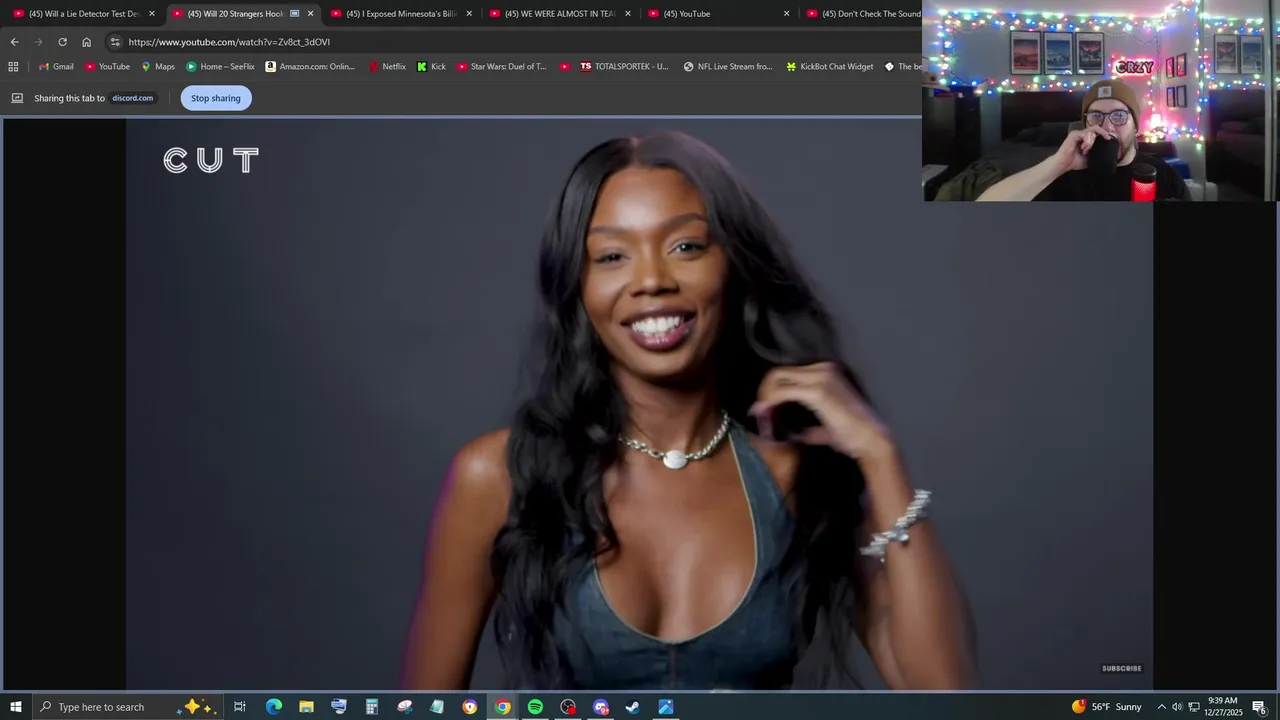Close the 'Will a Lie Detector Test' tab

point(152,14)
